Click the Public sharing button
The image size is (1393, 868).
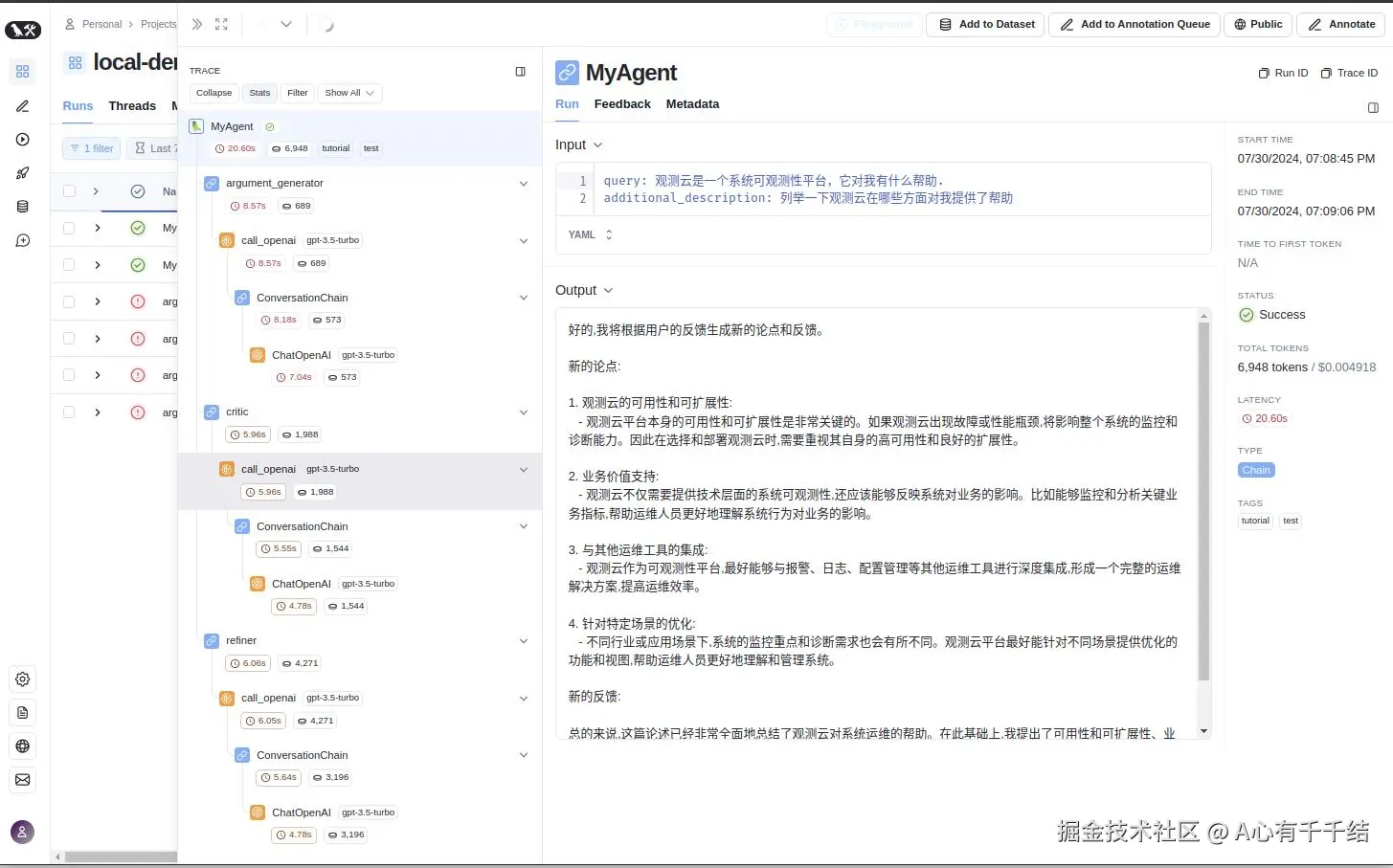(x=1257, y=24)
